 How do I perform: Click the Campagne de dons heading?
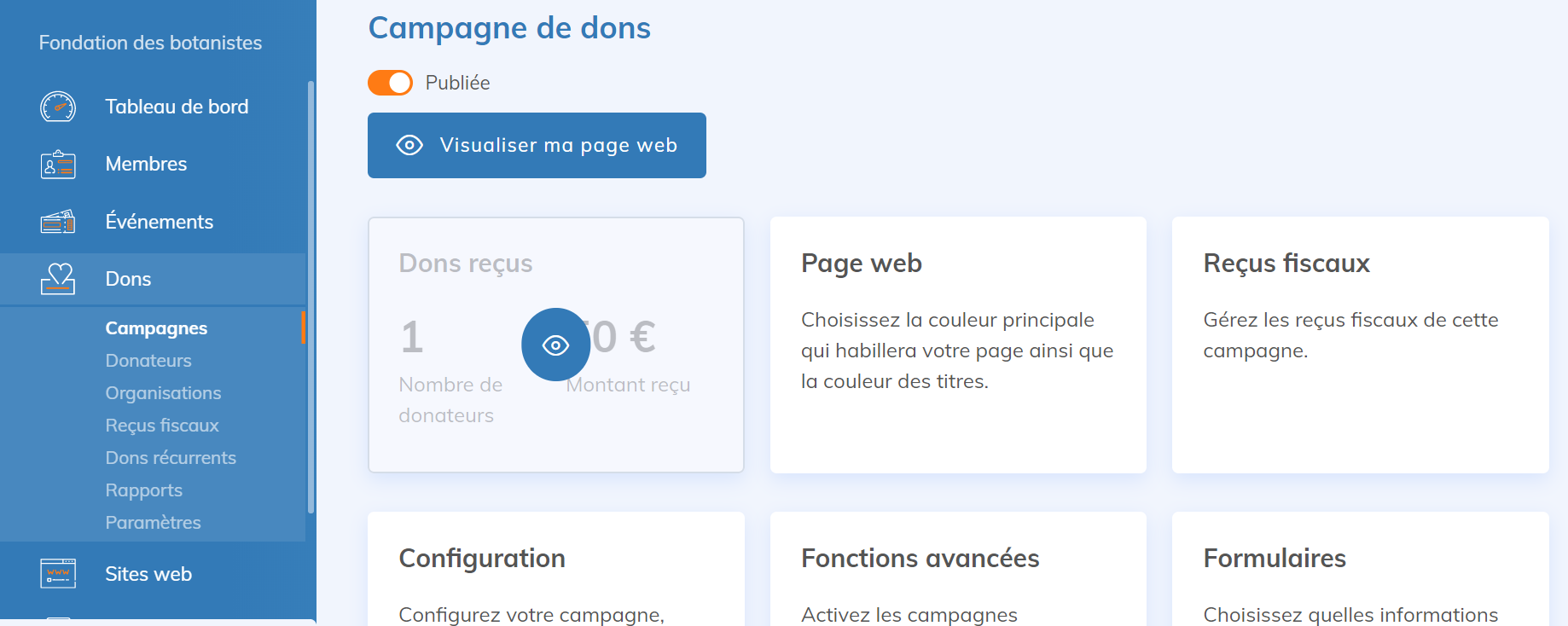tap(509, 28)
